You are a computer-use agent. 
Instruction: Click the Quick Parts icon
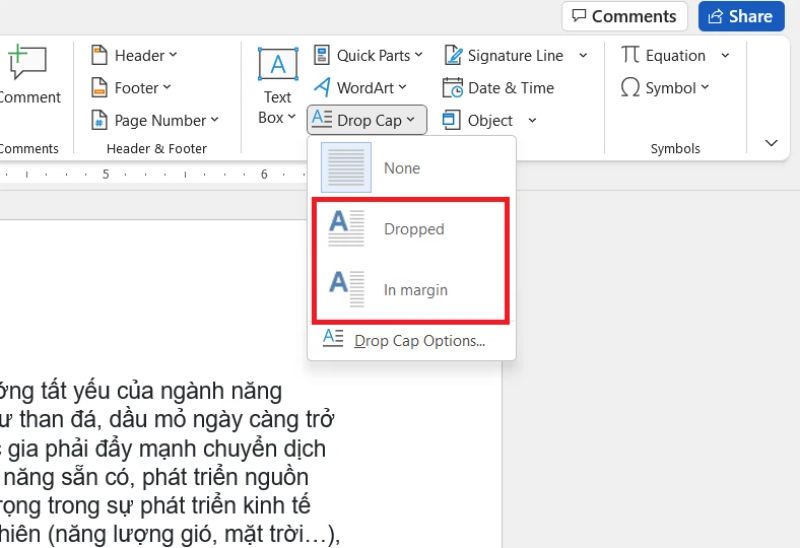tap(321, 55)
